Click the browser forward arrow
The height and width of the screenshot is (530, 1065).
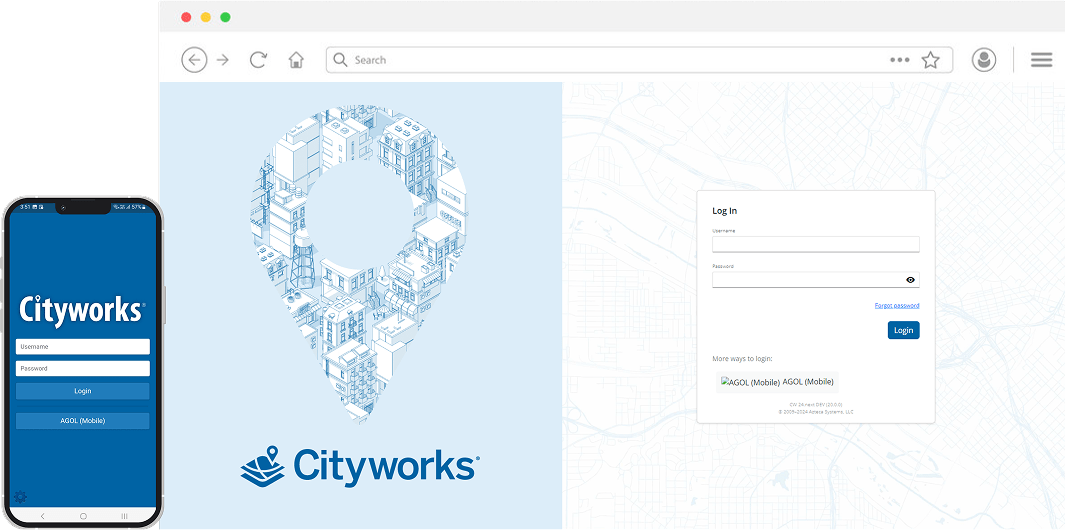point(223,60)
